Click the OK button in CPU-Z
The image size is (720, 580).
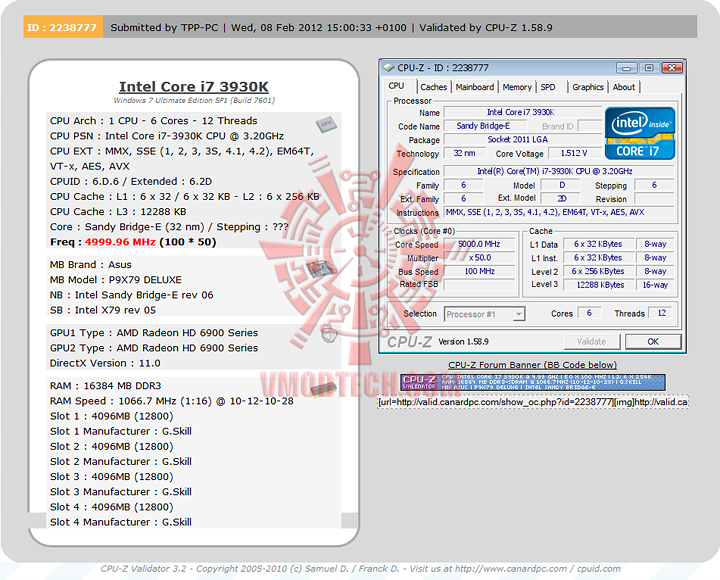click(x=652, y=342)
